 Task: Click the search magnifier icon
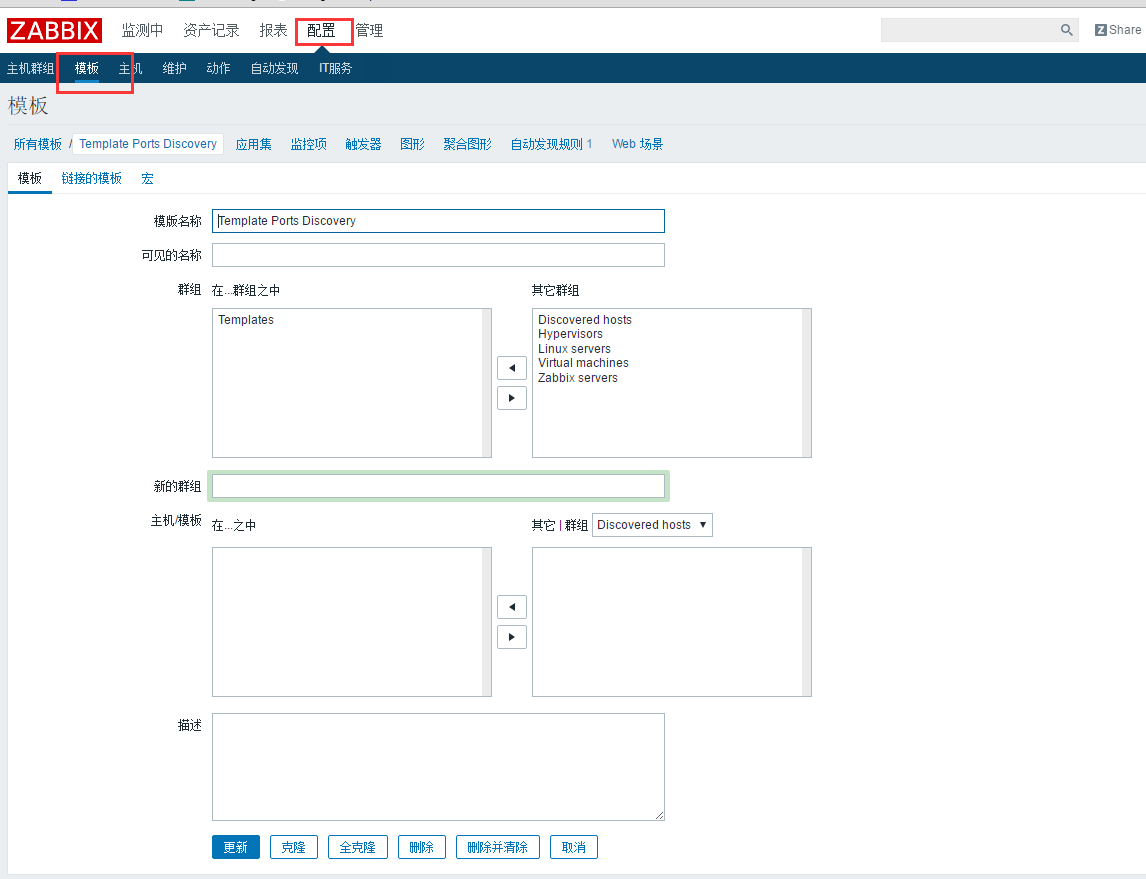(x=1066, y=30)
